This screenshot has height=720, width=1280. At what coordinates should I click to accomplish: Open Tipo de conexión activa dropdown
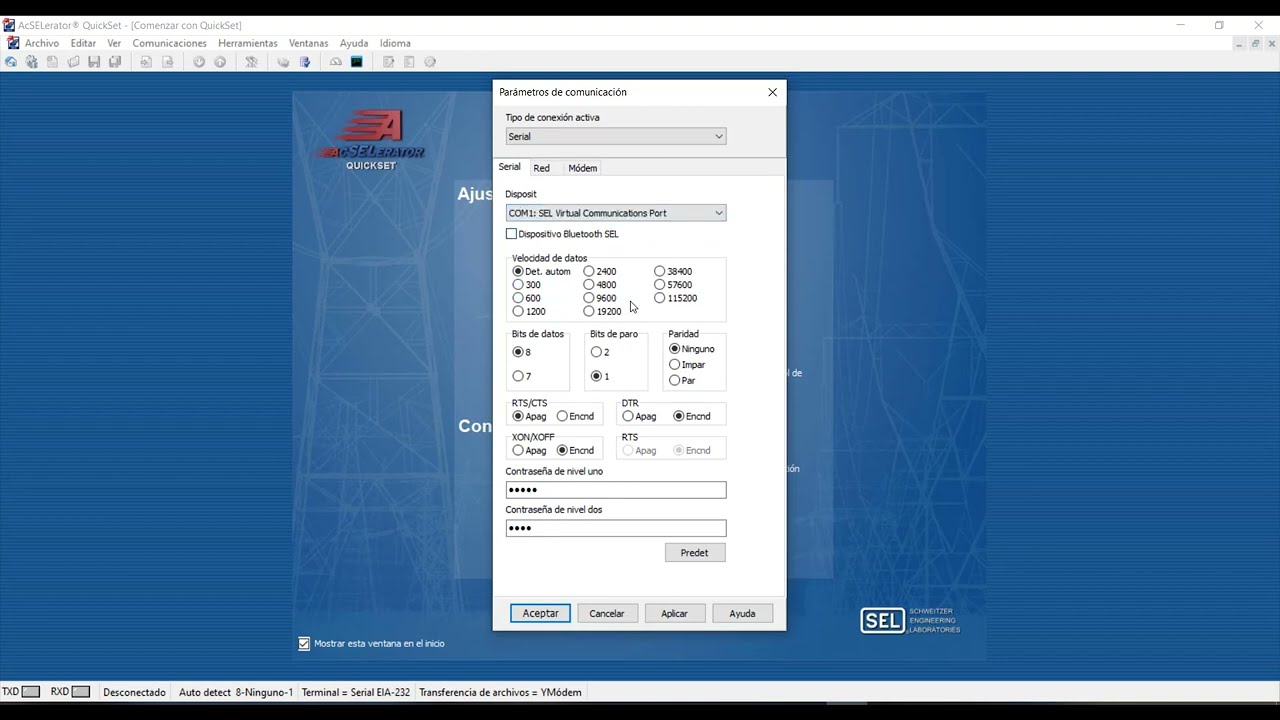pyautogui.click(x=616, y=136)
